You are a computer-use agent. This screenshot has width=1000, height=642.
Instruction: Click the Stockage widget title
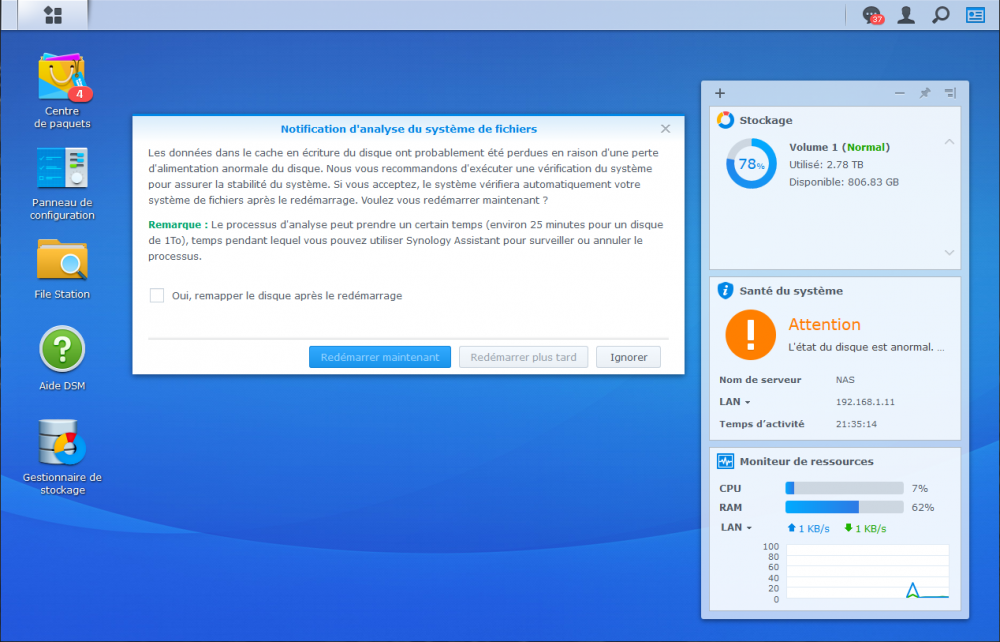click(x=766, y=120)
